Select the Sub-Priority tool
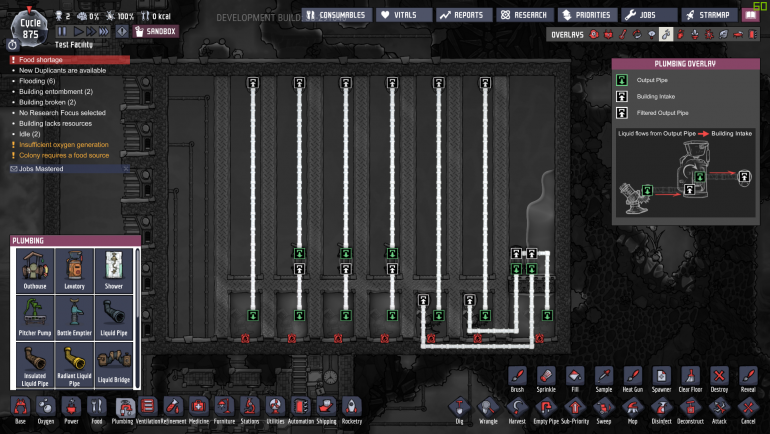Viewport: 770px width, 434px height. tap(575, 410)
